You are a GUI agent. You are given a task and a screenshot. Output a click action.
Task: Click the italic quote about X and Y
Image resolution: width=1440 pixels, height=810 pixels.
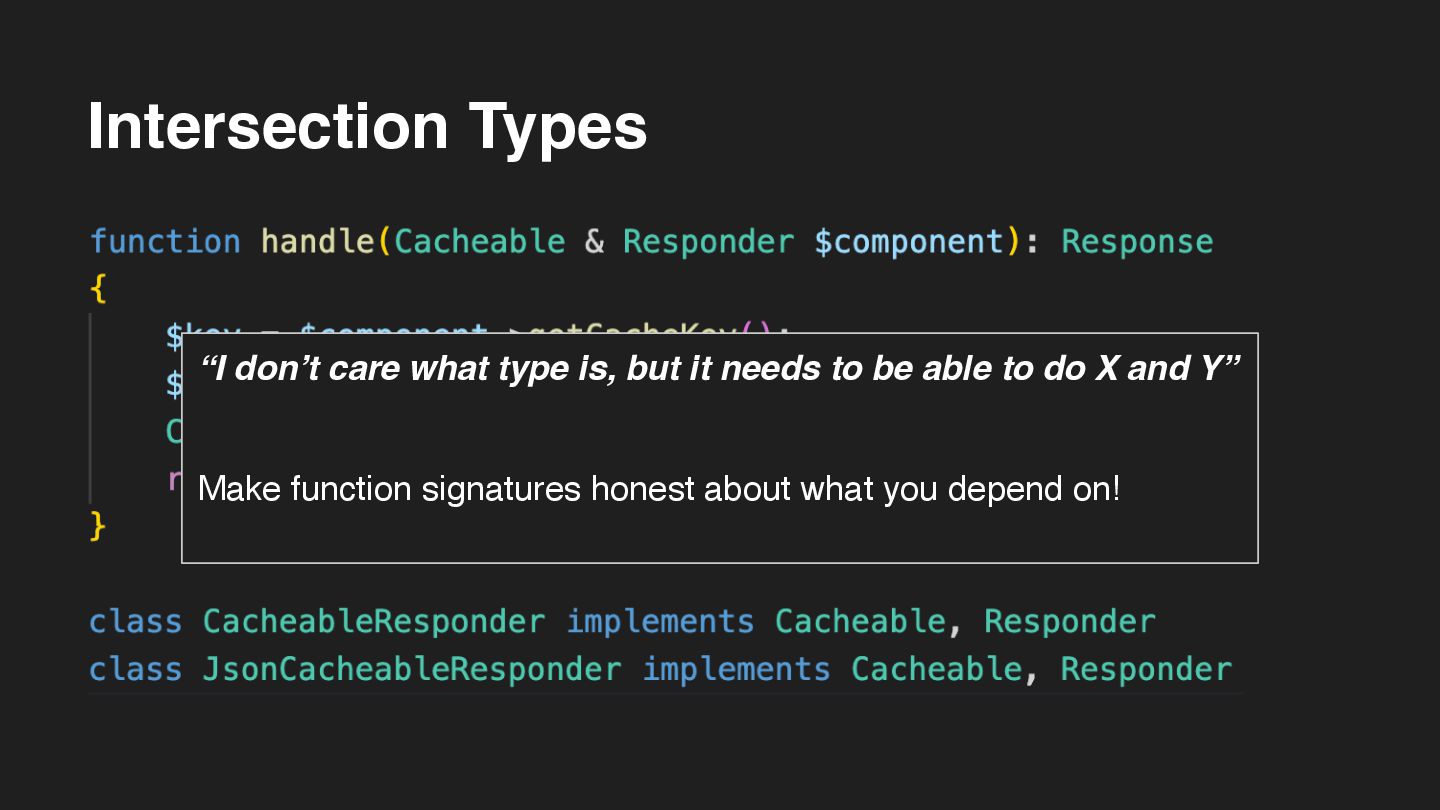click(x=719, y=369)
